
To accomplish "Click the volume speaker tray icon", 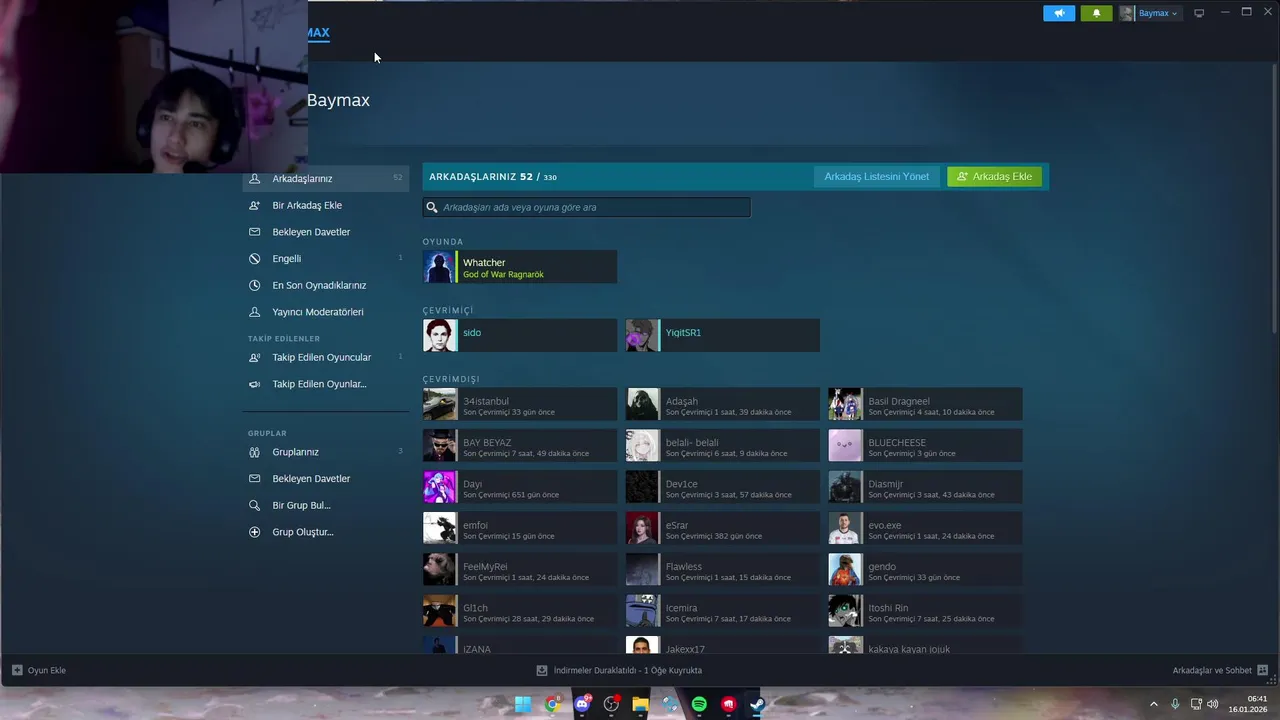I will pyautogui.click(x=1213, y=704).
